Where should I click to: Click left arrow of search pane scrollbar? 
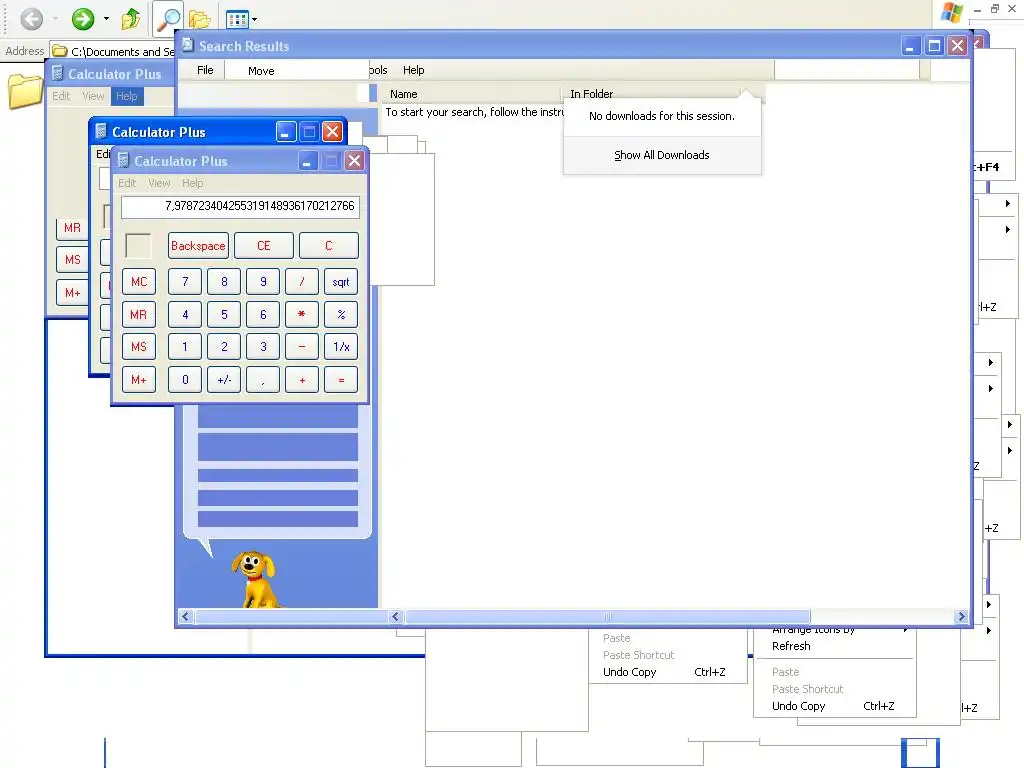click(185, 616)
